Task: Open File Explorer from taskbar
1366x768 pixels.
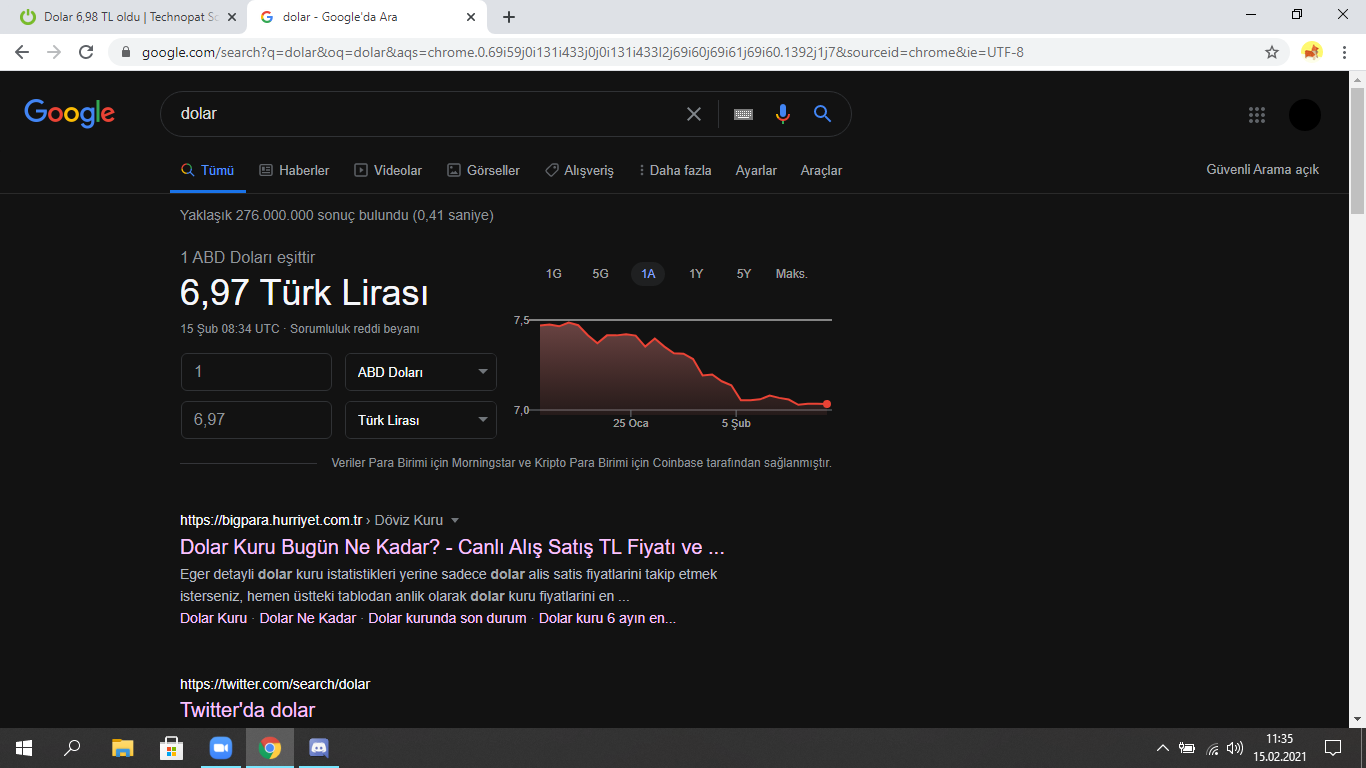Action: (x=122, y=748)
